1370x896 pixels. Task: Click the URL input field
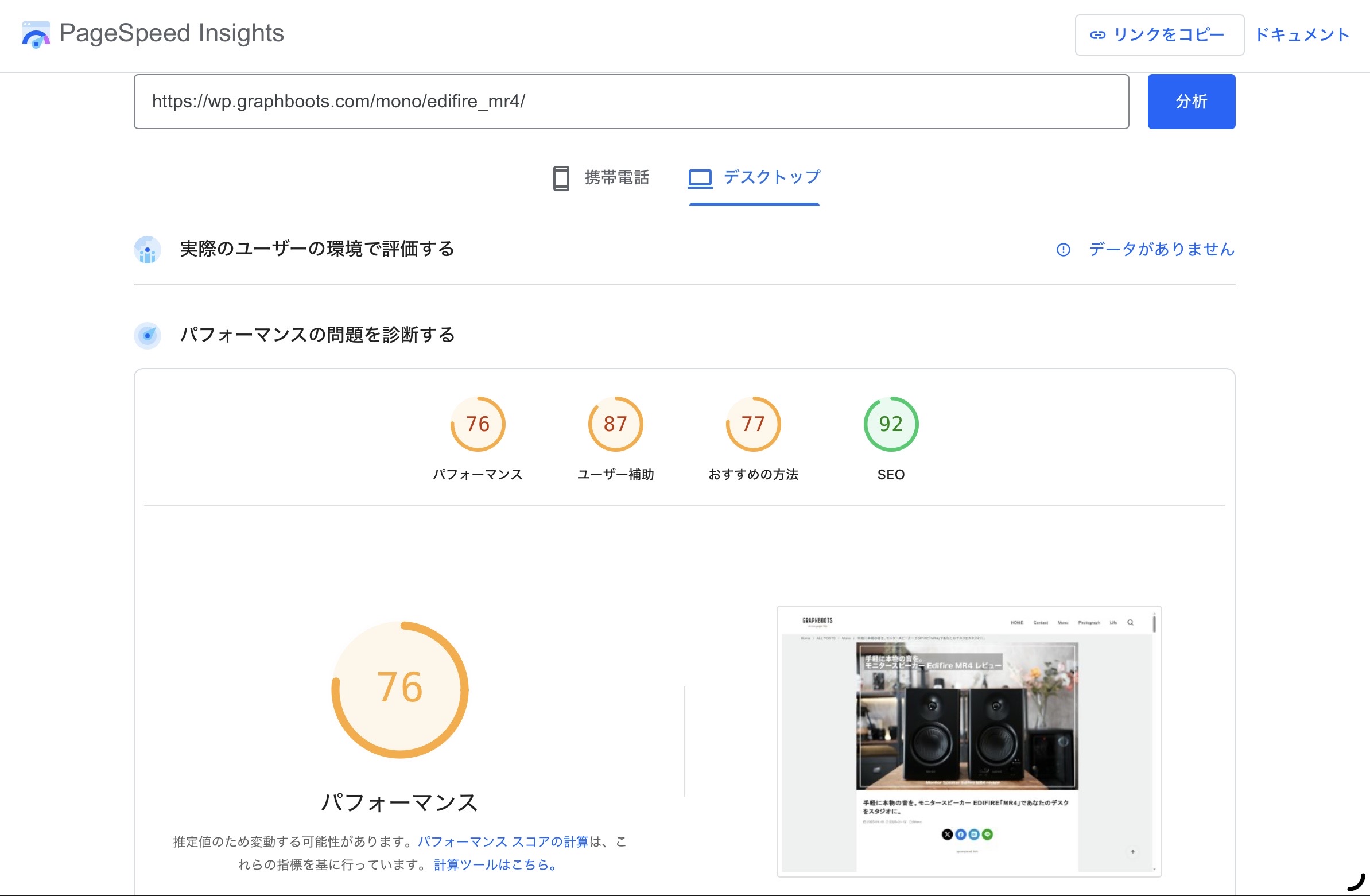(x=631, y=102)
